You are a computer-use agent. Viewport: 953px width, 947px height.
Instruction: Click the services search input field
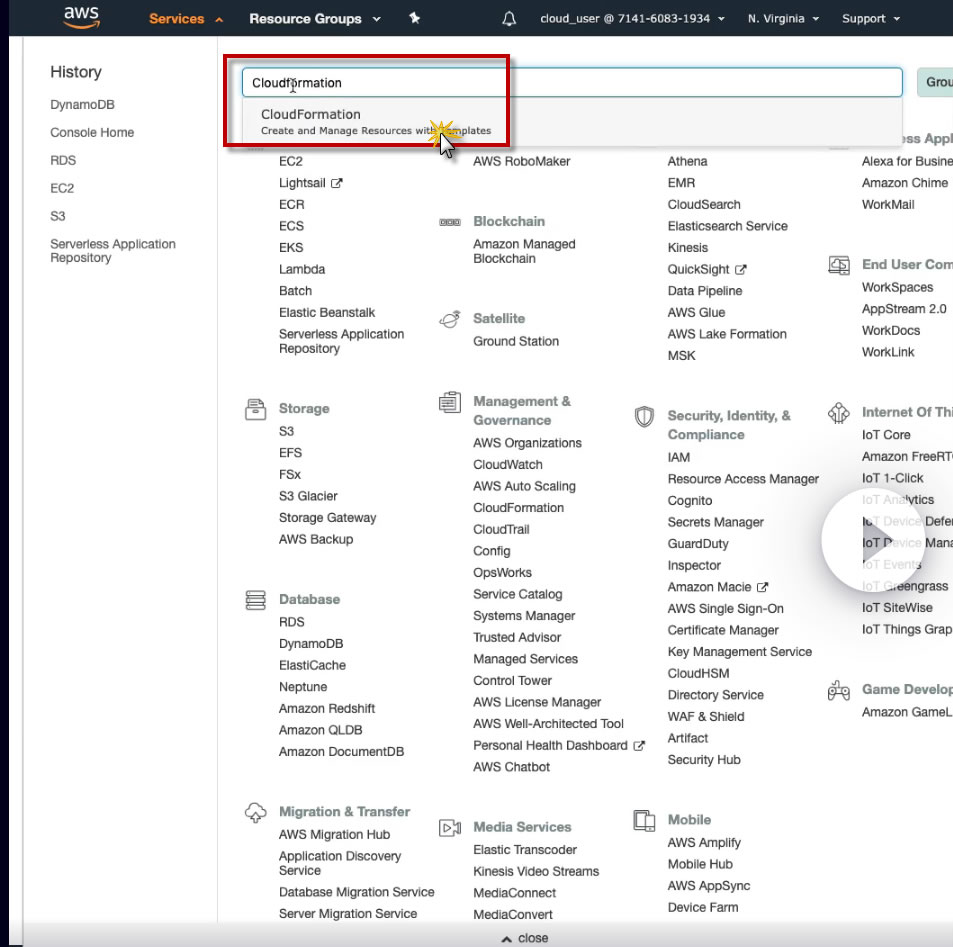(x=572, y=83)
